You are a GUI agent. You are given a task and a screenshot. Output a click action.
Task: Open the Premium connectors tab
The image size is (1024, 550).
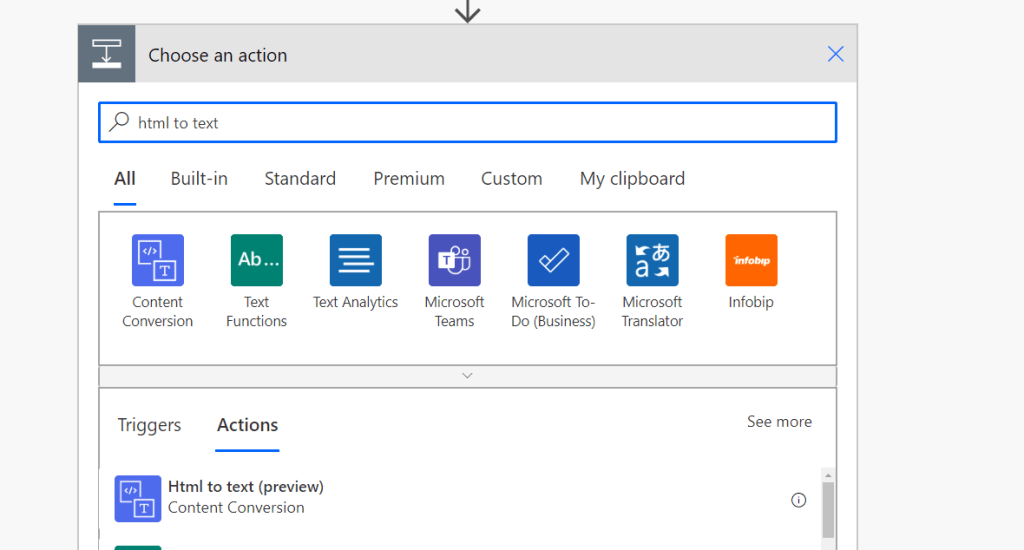click(x=409, y=179)
